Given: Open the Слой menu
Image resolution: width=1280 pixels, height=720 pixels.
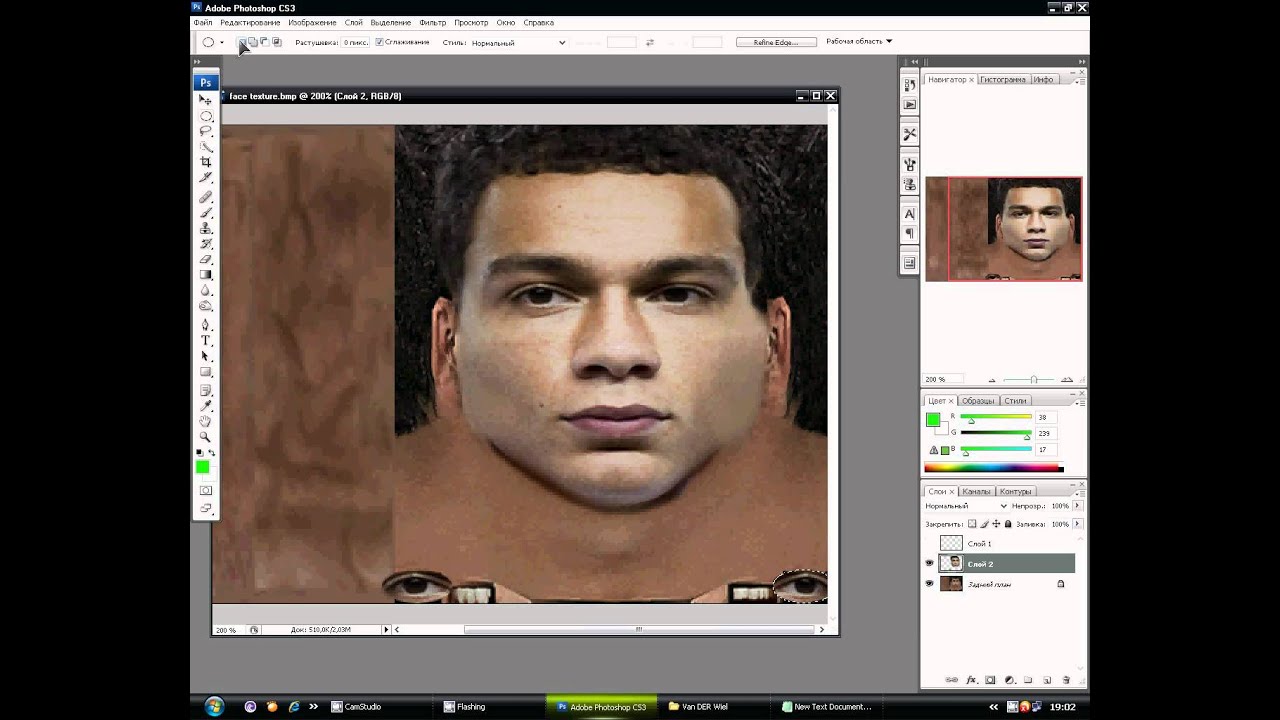Looking at the screenshot, I should click(x=353, y=22).
